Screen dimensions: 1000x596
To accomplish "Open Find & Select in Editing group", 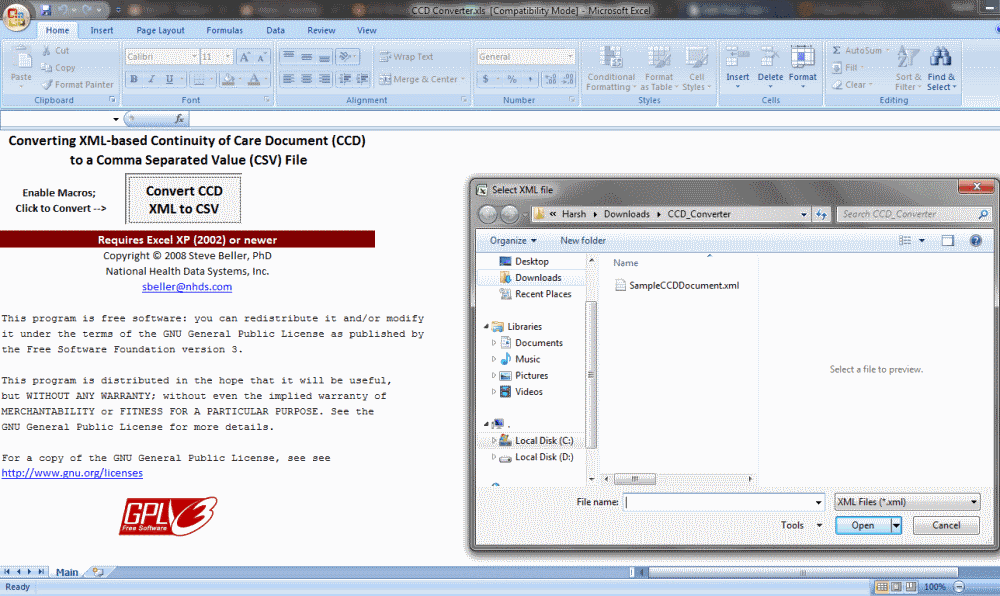I will click(941, 69).
